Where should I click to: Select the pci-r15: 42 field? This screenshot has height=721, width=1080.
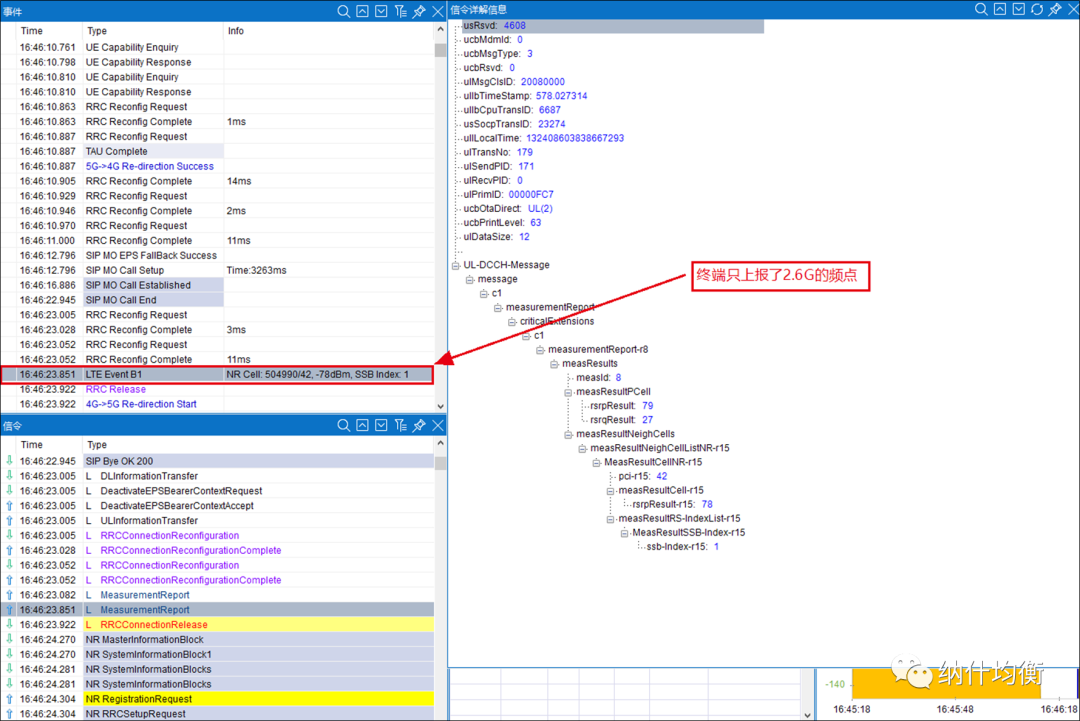[x=643, y=477]
